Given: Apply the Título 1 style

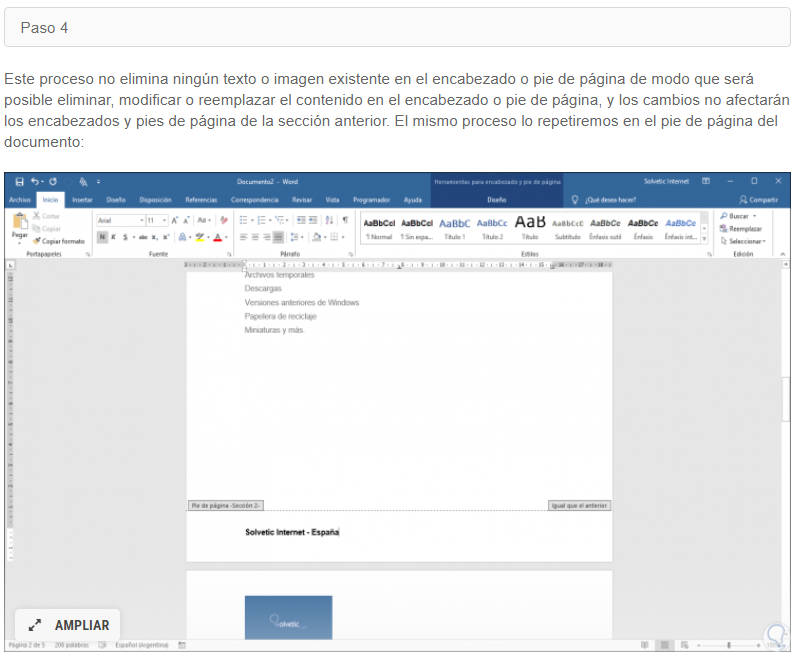Looking at the screenshot, I should click(x=455, y=227).
